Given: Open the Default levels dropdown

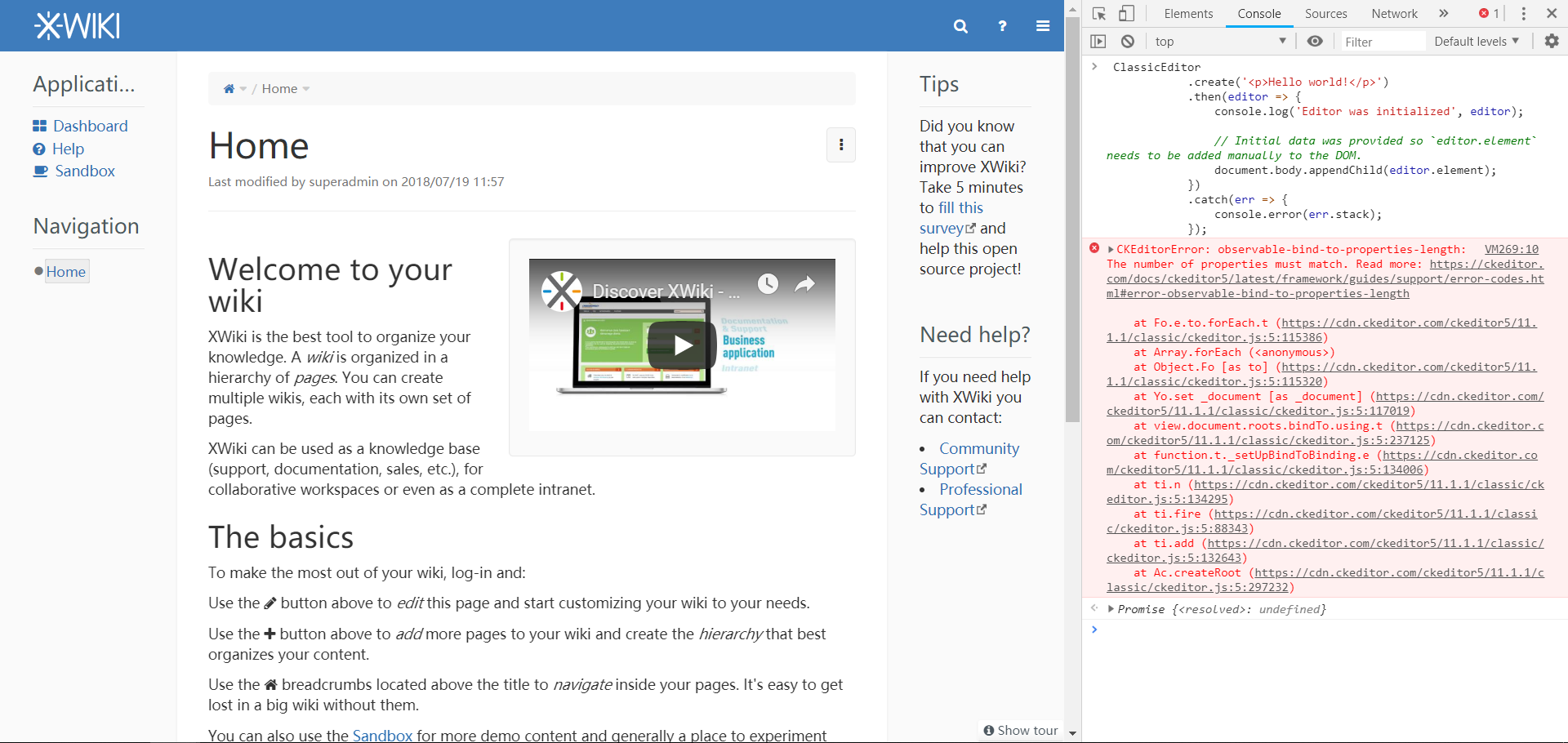Looking at the screenshot, I should (x=1477, y=42).
